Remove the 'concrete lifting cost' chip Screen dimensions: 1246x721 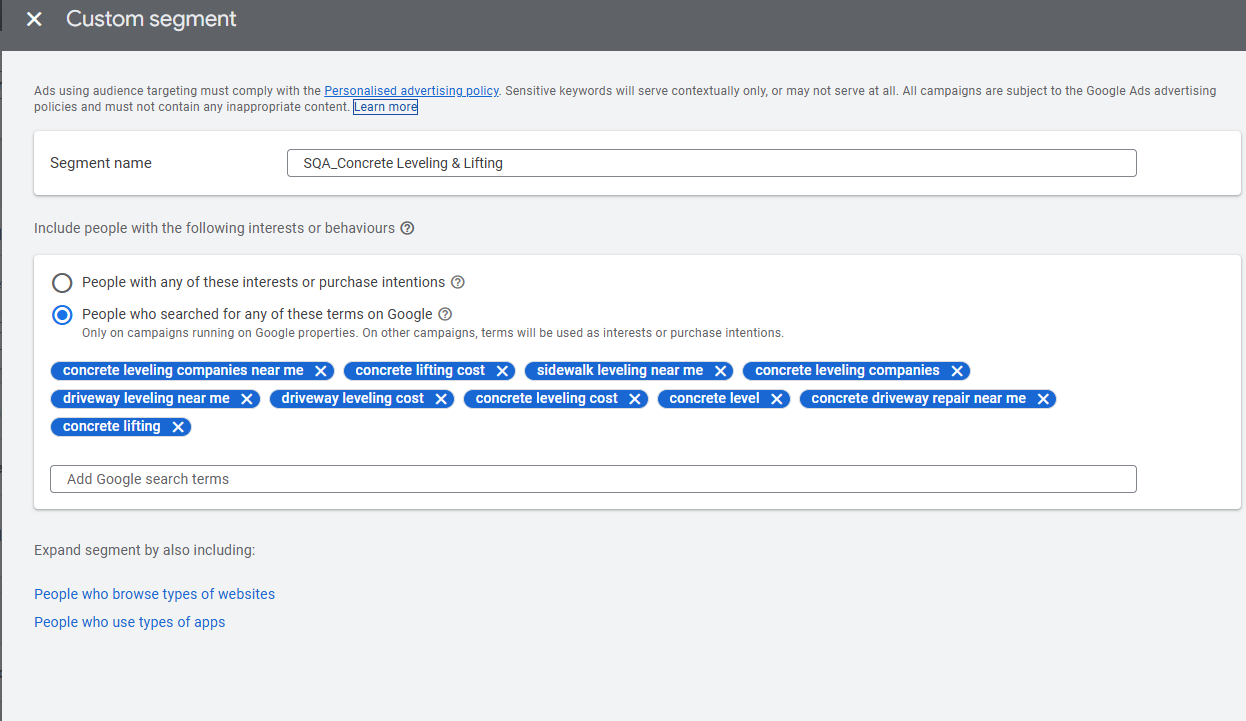click(x=502, y=371)
